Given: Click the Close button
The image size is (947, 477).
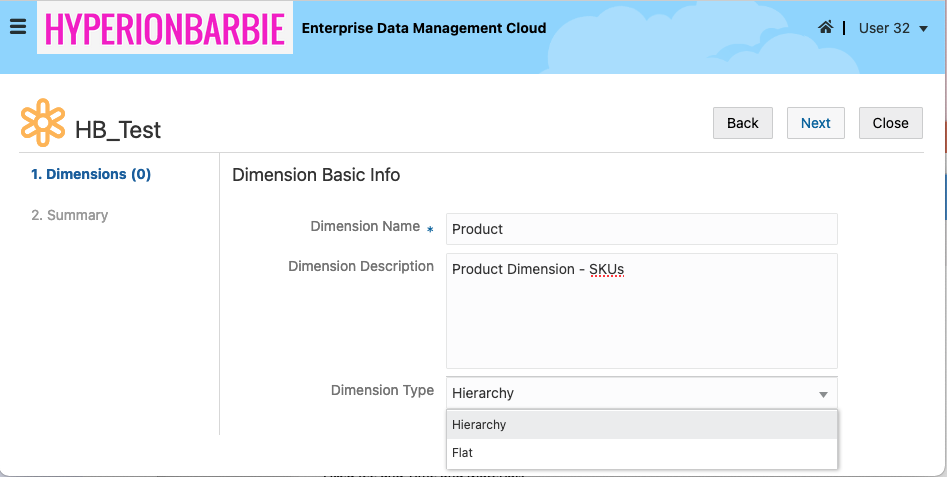Looking at the screenshot, I should pyautogui.click(x=890, y=123).
